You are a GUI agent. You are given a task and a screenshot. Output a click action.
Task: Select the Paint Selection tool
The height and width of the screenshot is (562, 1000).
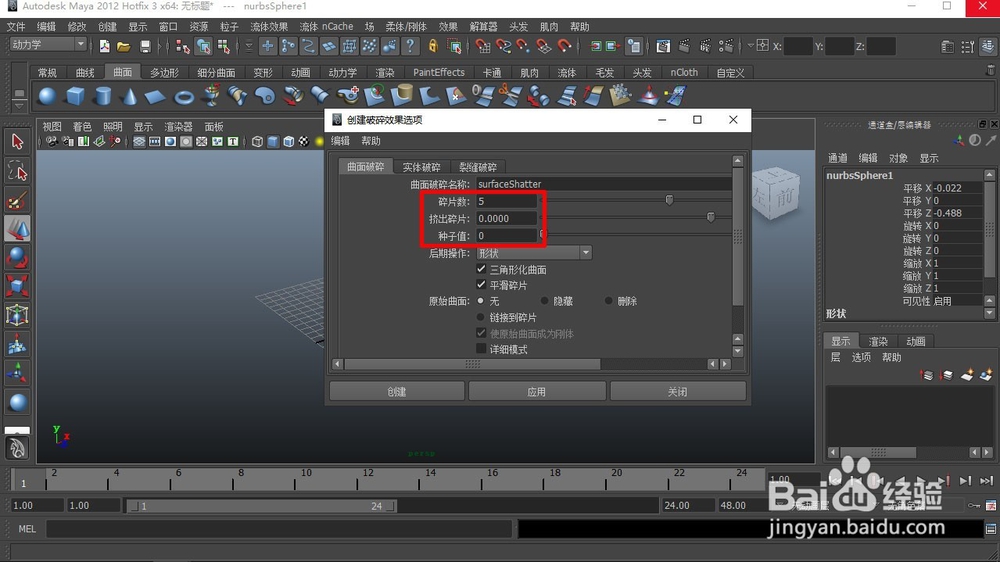[17, 200]
